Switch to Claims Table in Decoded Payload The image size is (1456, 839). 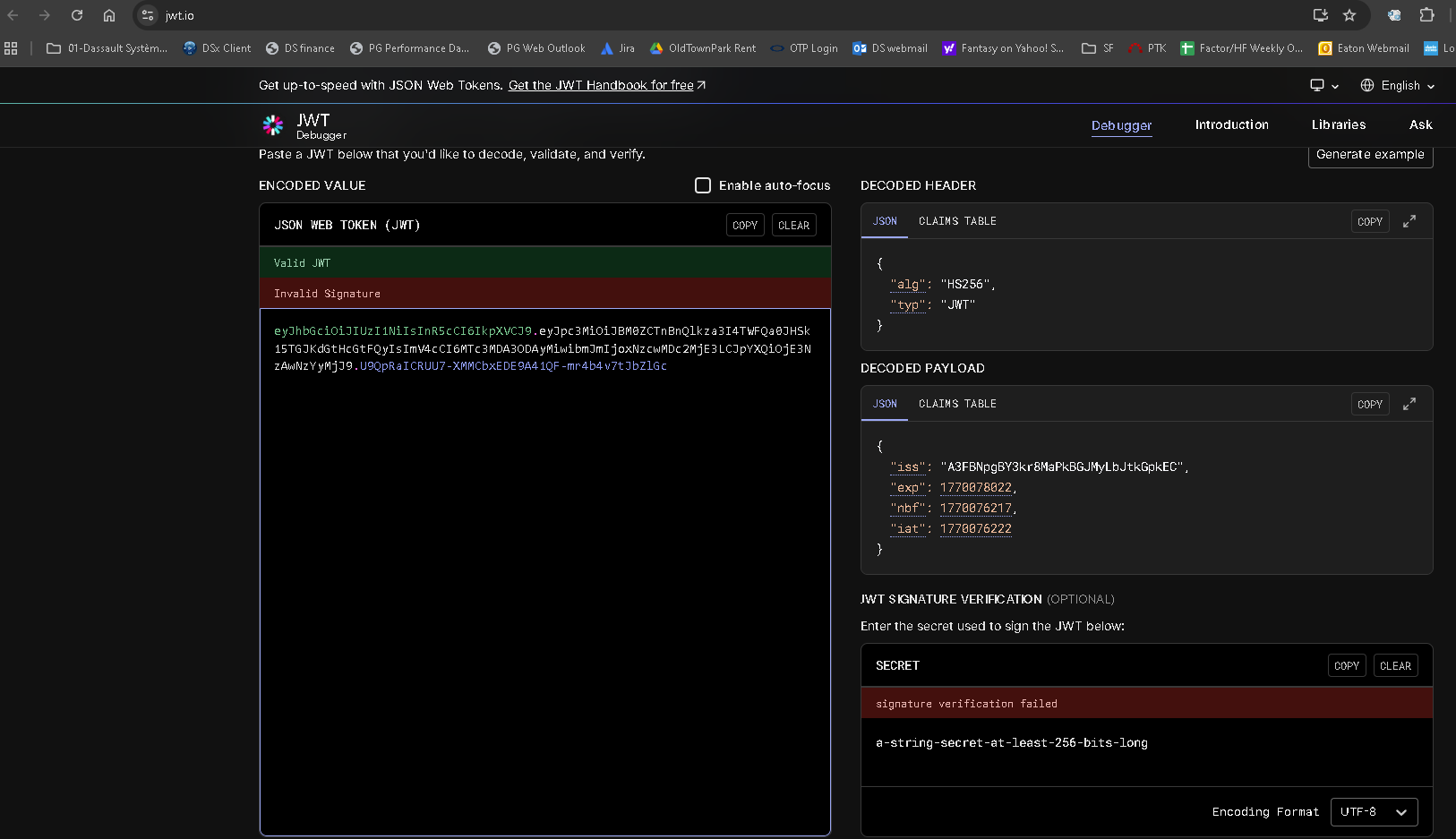pos(957,404)
